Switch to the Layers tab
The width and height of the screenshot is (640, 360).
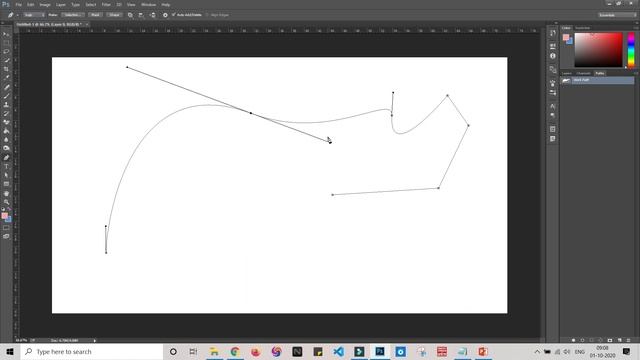click(x=567, y=73)
